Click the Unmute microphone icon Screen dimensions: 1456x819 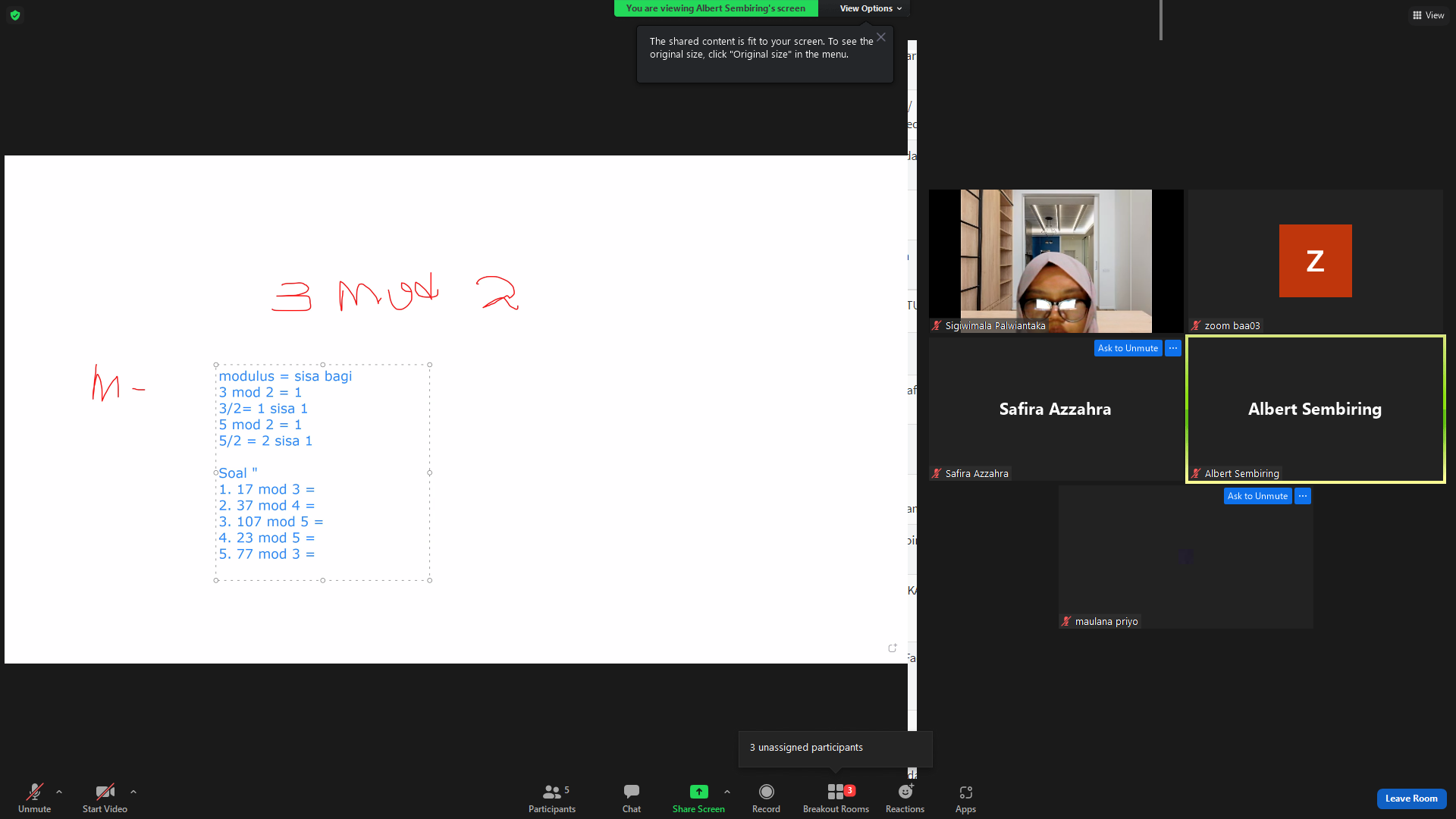click(x=35, y=792)
